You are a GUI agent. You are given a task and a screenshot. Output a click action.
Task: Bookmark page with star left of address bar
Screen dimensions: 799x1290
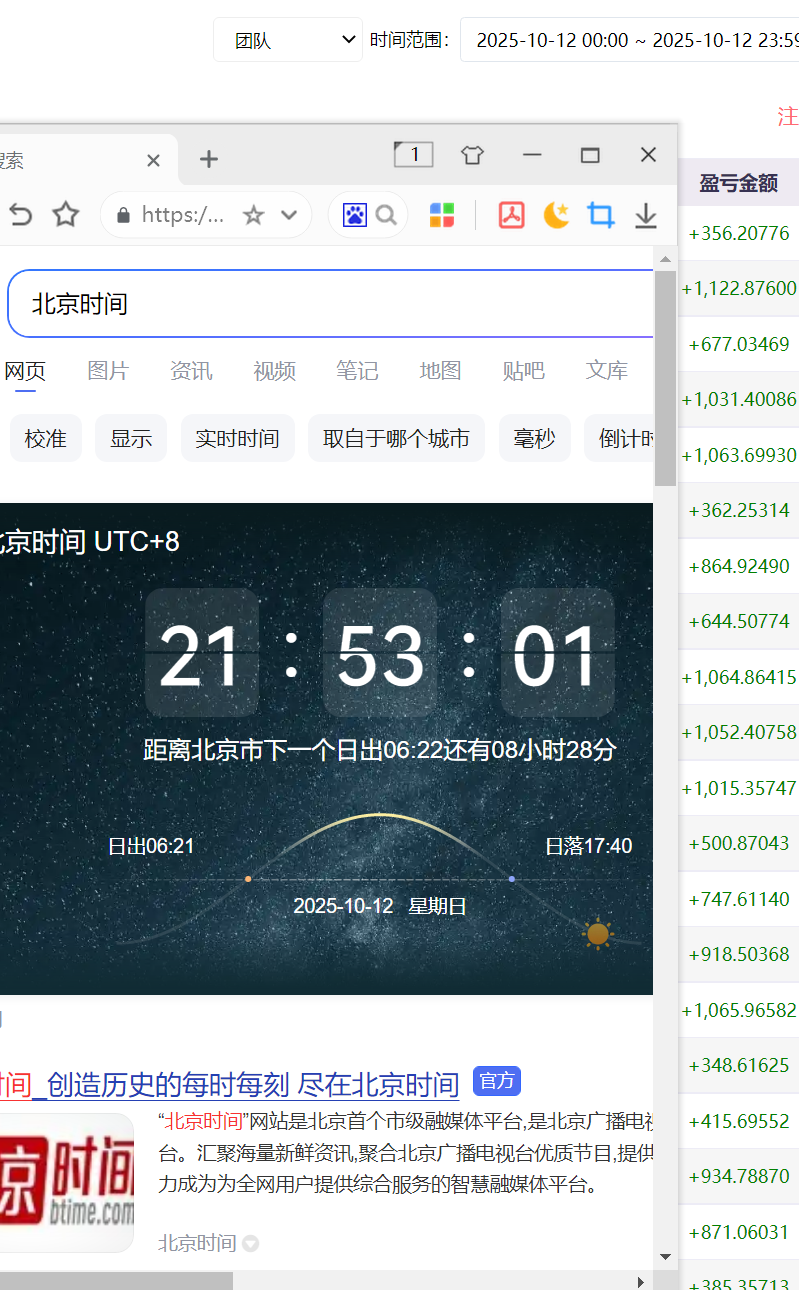66,215
